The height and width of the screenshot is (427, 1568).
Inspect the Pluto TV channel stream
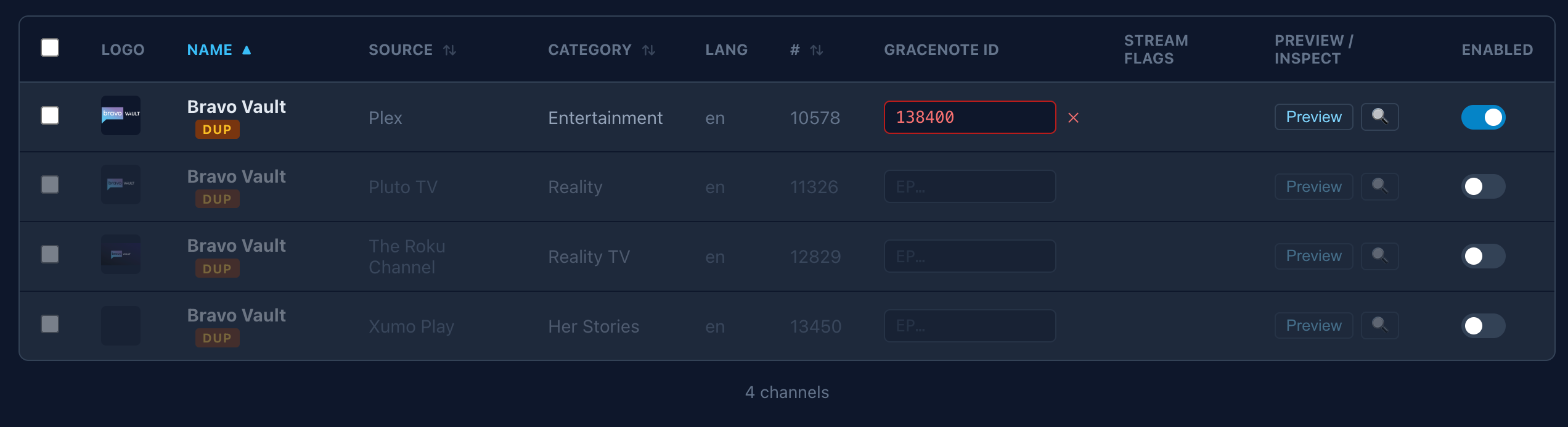pos(1379,186)
